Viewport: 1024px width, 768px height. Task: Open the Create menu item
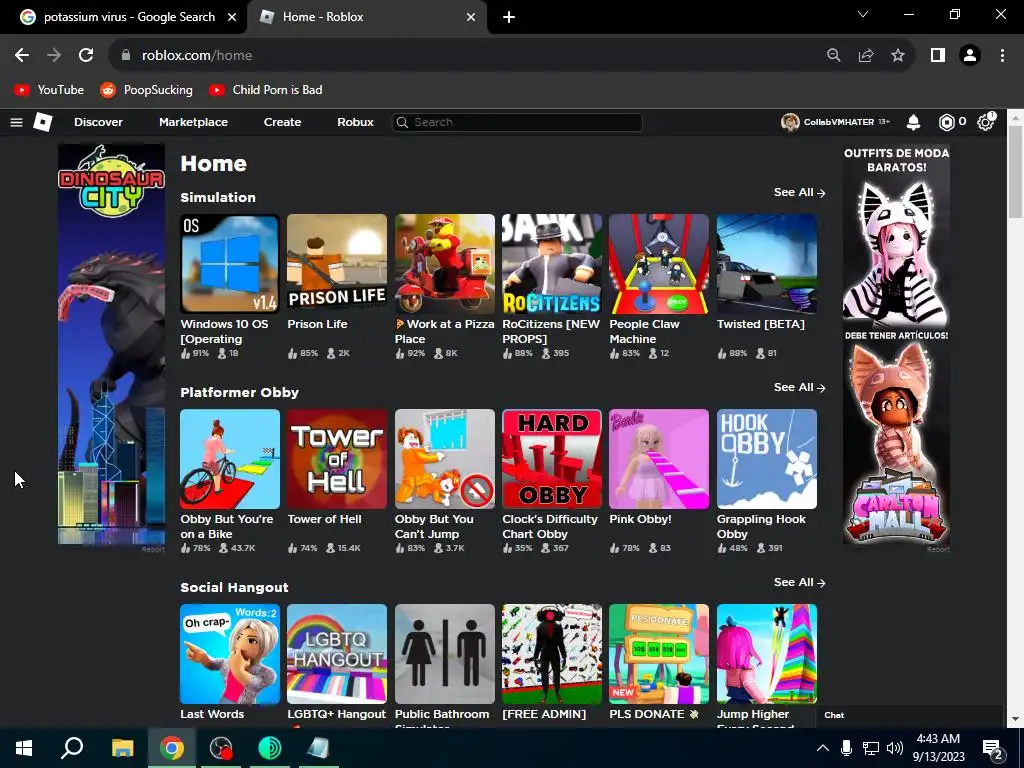point(282,122)
